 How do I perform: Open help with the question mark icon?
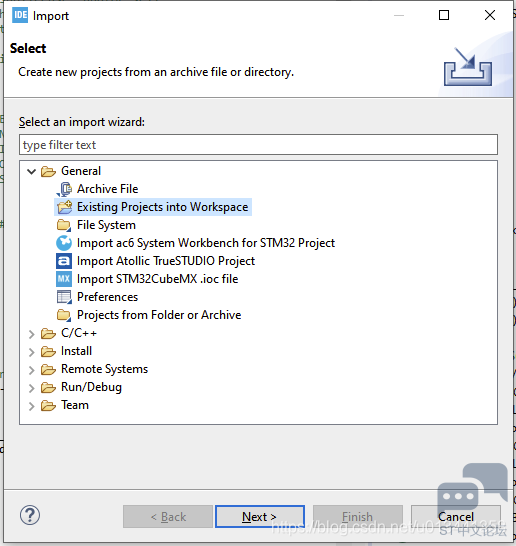(30, 515)
